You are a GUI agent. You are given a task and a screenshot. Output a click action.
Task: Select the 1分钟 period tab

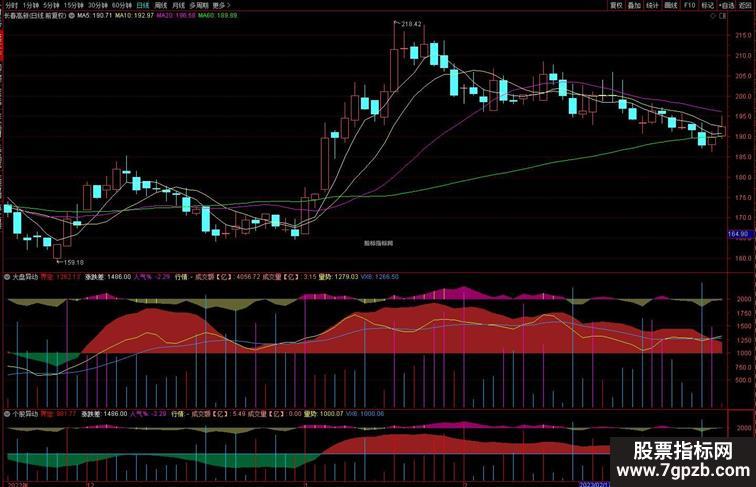(x=30, y=5)
